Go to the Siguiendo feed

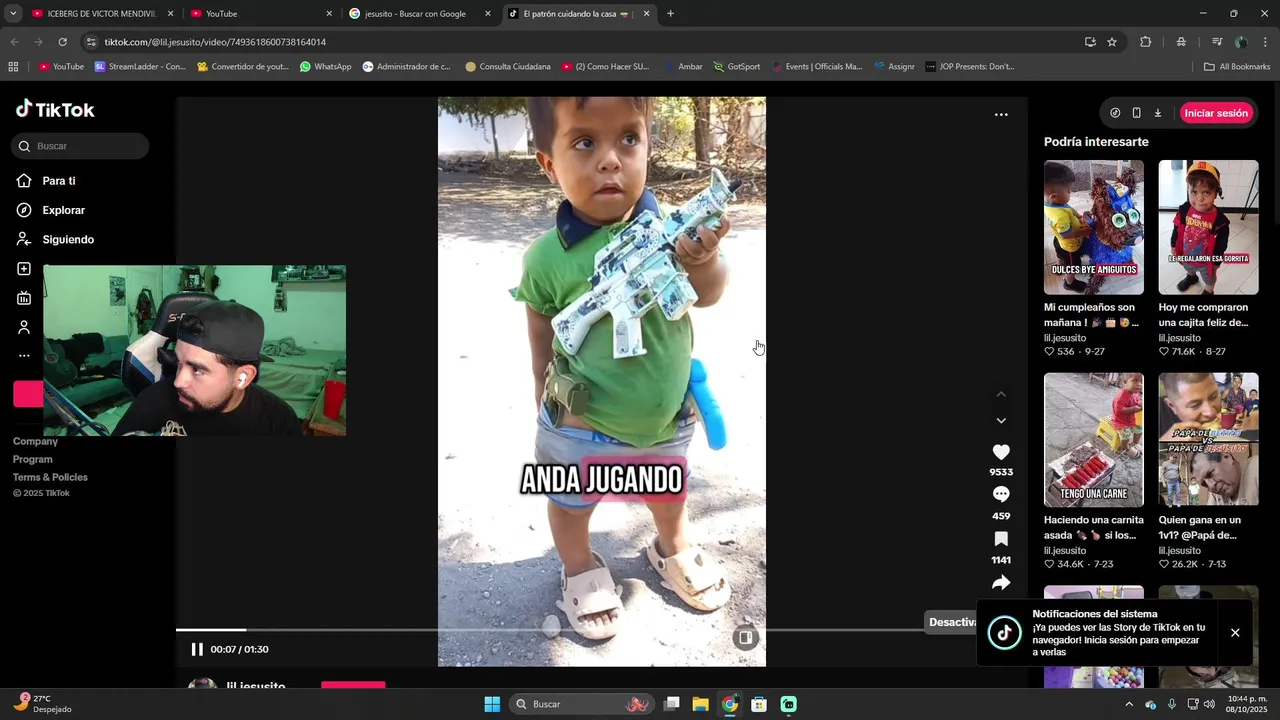(68, 240)
